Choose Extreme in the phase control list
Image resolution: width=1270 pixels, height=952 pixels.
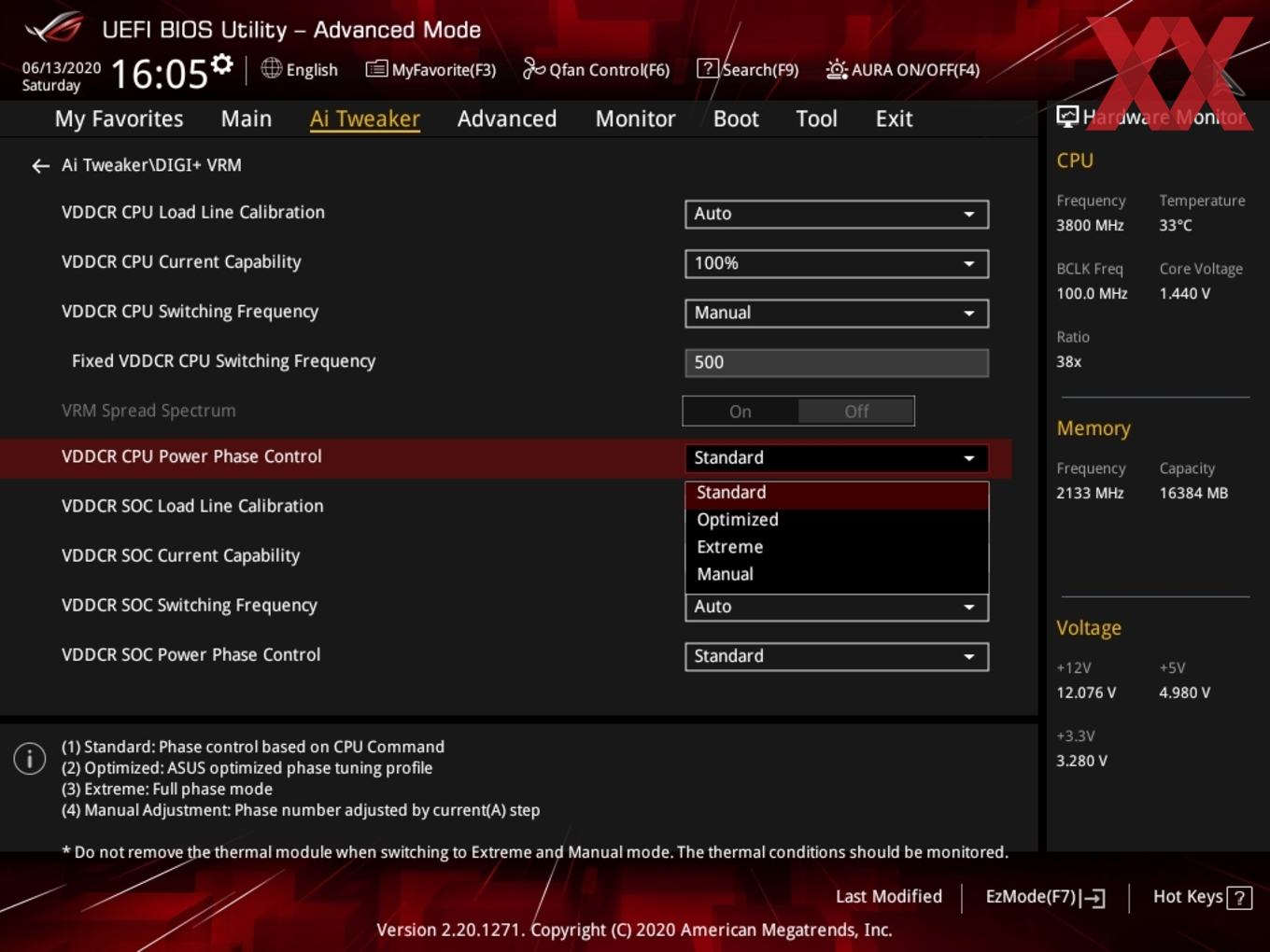(837, 547)
